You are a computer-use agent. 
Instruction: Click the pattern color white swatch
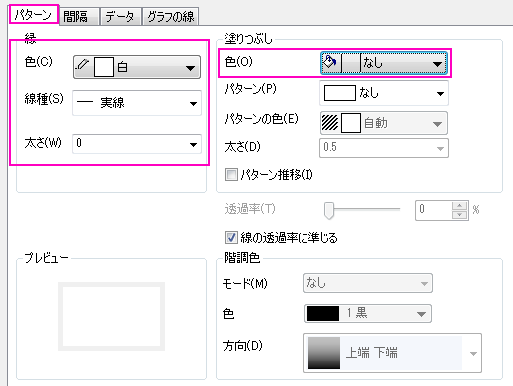351,123
